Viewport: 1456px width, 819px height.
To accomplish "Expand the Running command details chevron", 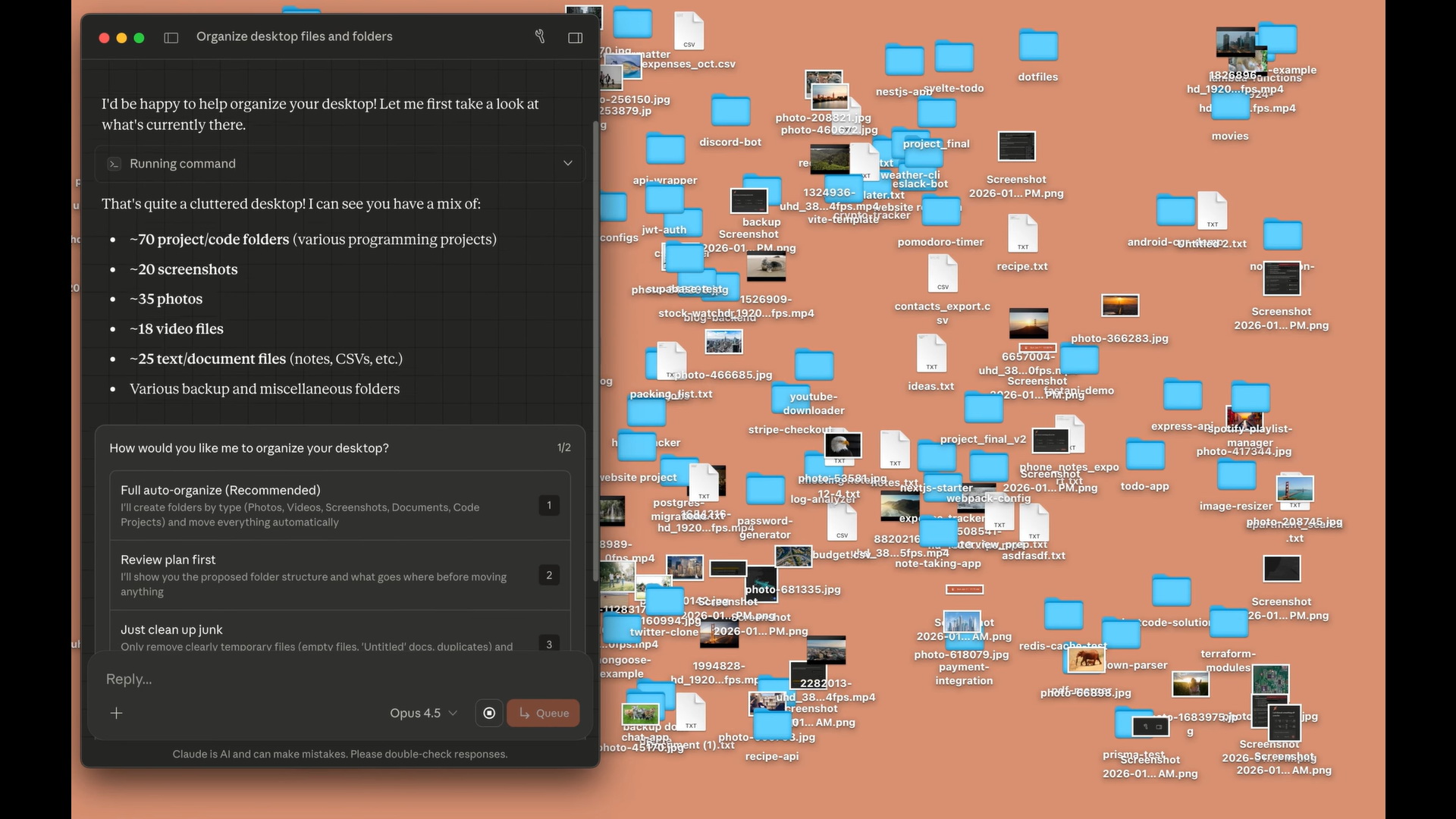I will pos(567,164).
